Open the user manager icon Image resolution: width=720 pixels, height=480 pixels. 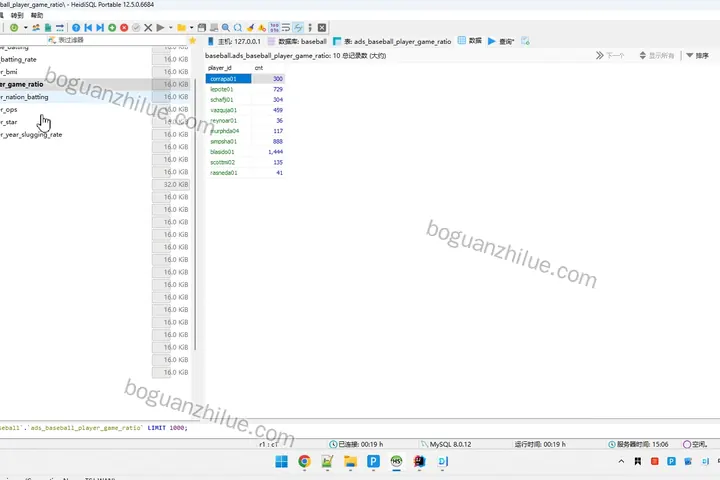click(36, 28)
